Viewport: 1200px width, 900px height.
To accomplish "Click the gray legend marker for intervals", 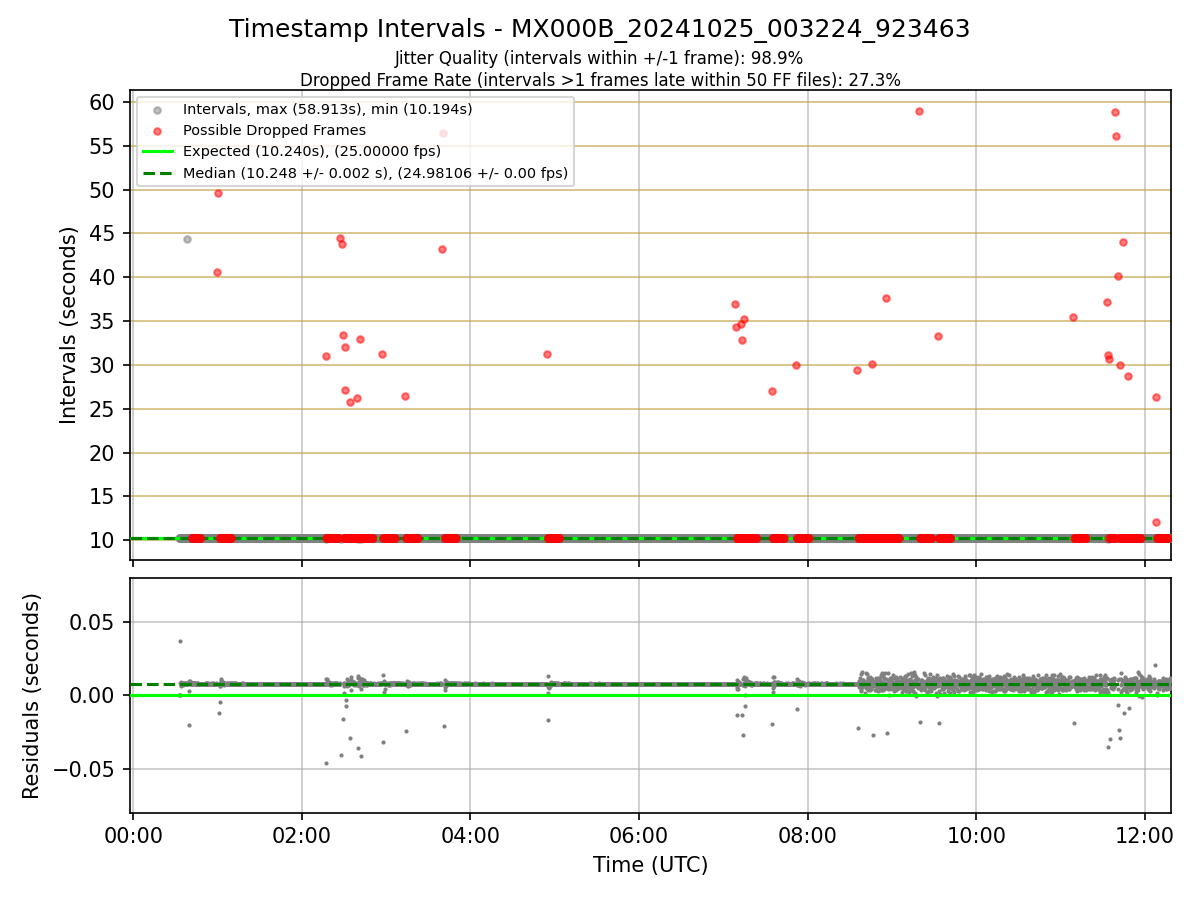I will [157, 109].
